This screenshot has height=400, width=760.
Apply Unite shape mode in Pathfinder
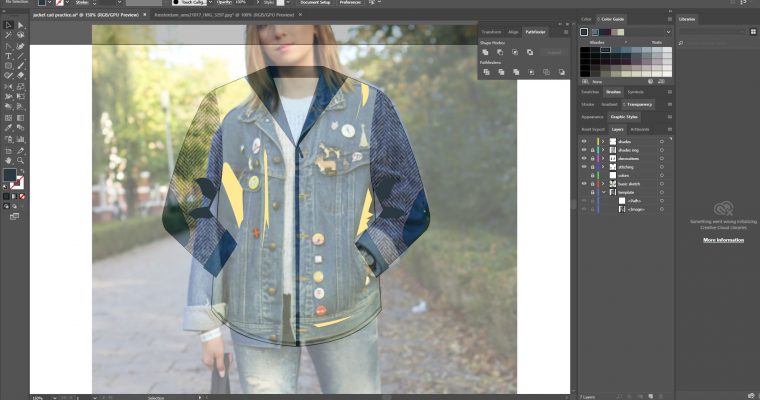tap(485, 52)
